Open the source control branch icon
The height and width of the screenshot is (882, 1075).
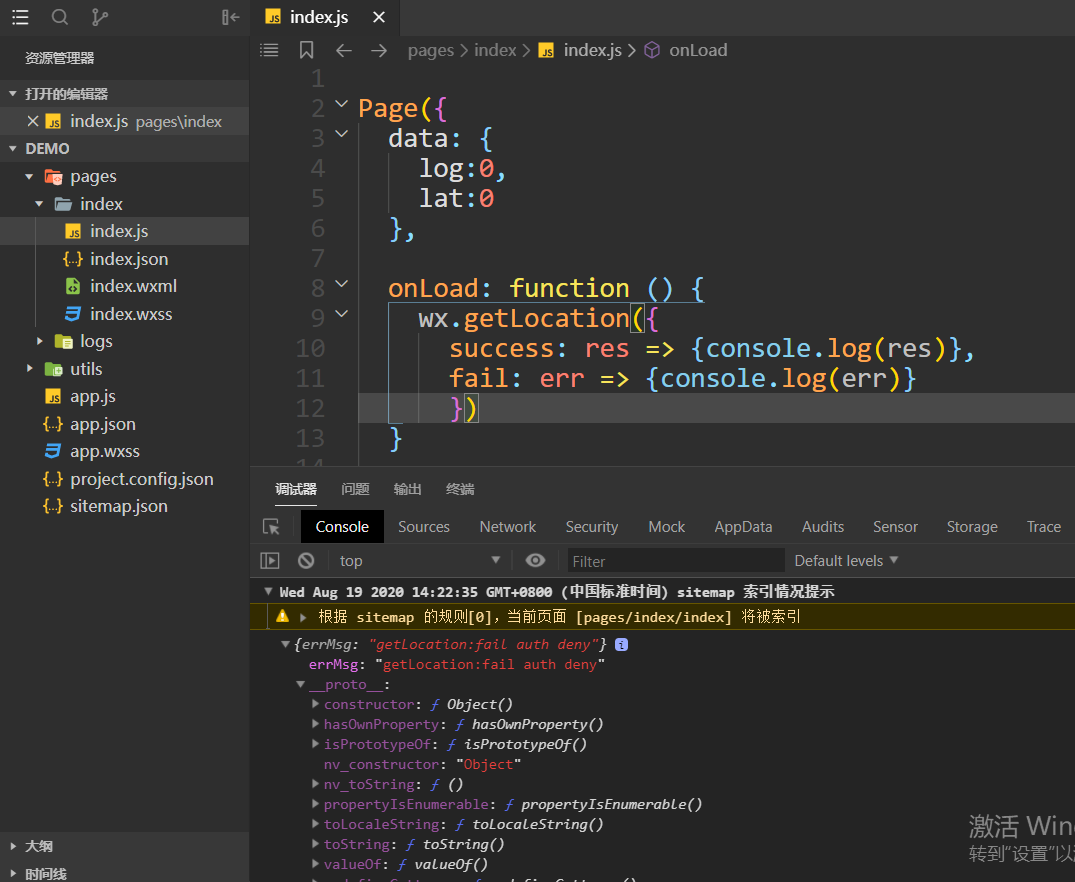coord(100,17)
